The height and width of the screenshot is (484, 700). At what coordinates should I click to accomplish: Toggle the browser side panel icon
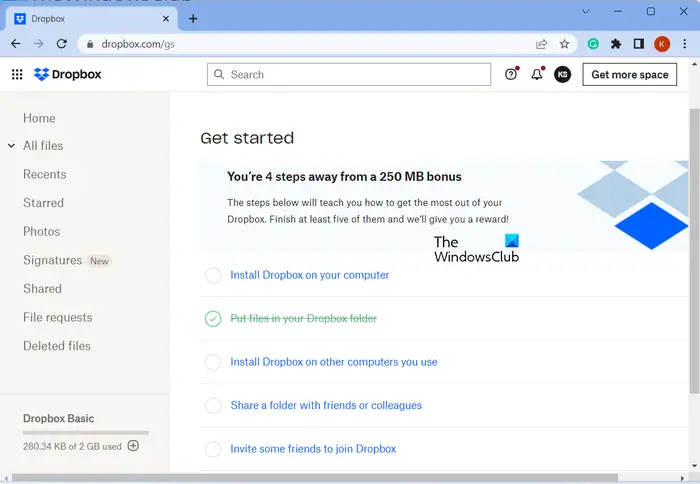click(639, 44)
